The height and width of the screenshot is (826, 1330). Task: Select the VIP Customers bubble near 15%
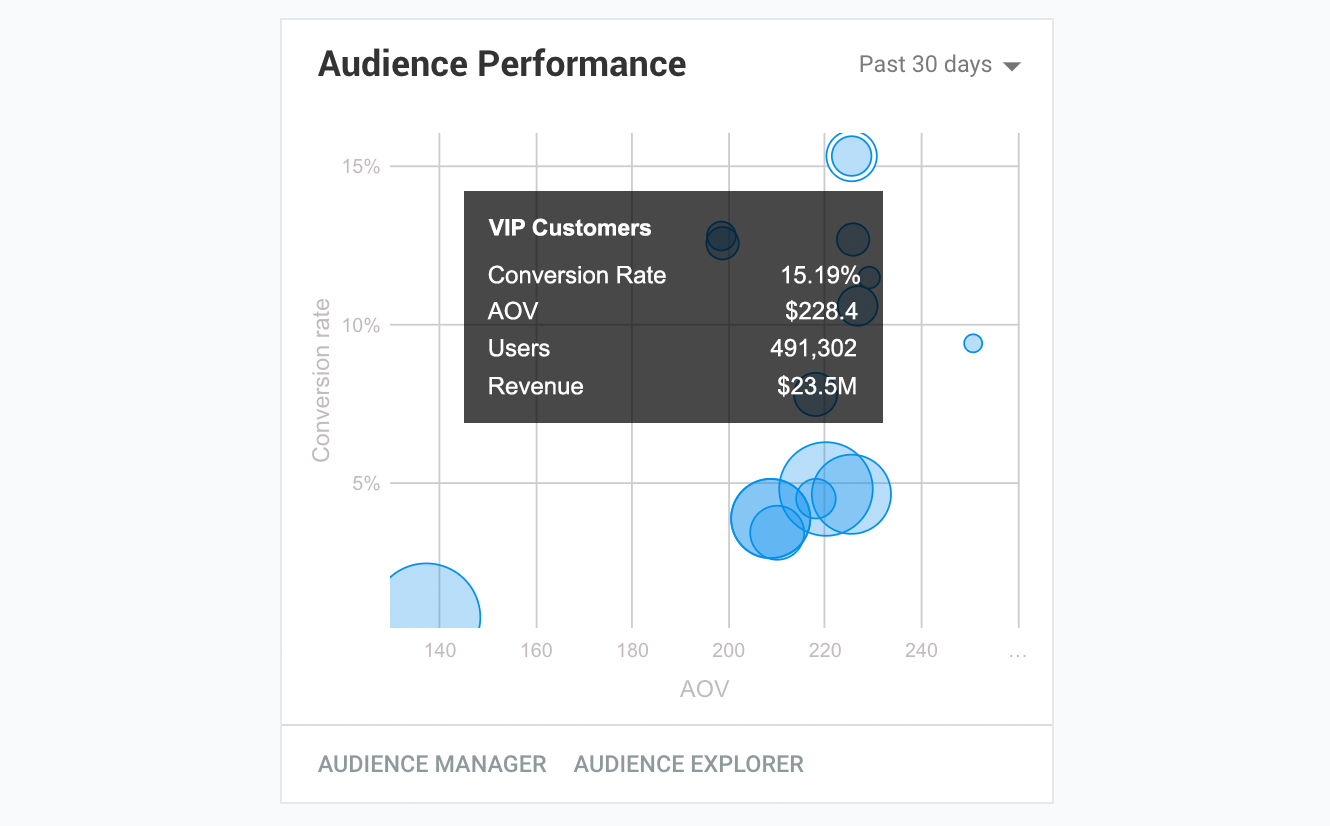point(852,155)
